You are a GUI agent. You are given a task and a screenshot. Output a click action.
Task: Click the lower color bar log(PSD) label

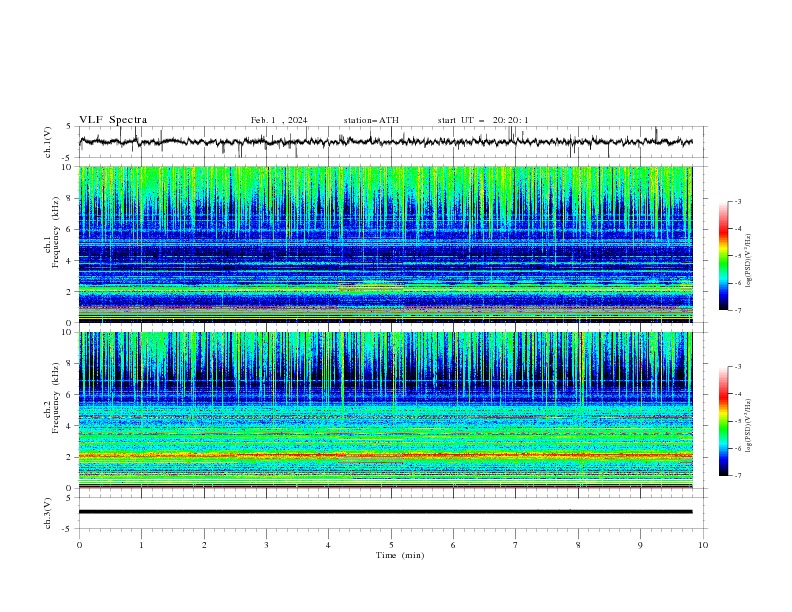click(749, 426)
